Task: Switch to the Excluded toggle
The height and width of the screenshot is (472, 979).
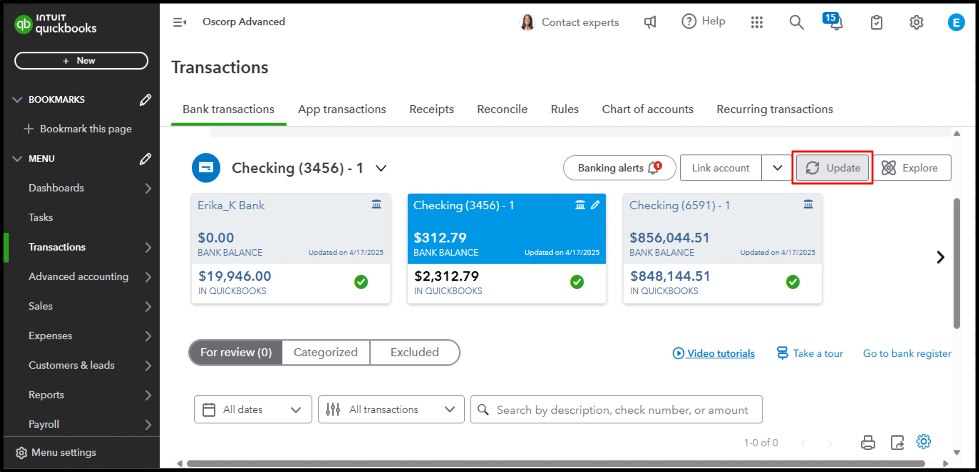Action: click(x=414, y=352)
